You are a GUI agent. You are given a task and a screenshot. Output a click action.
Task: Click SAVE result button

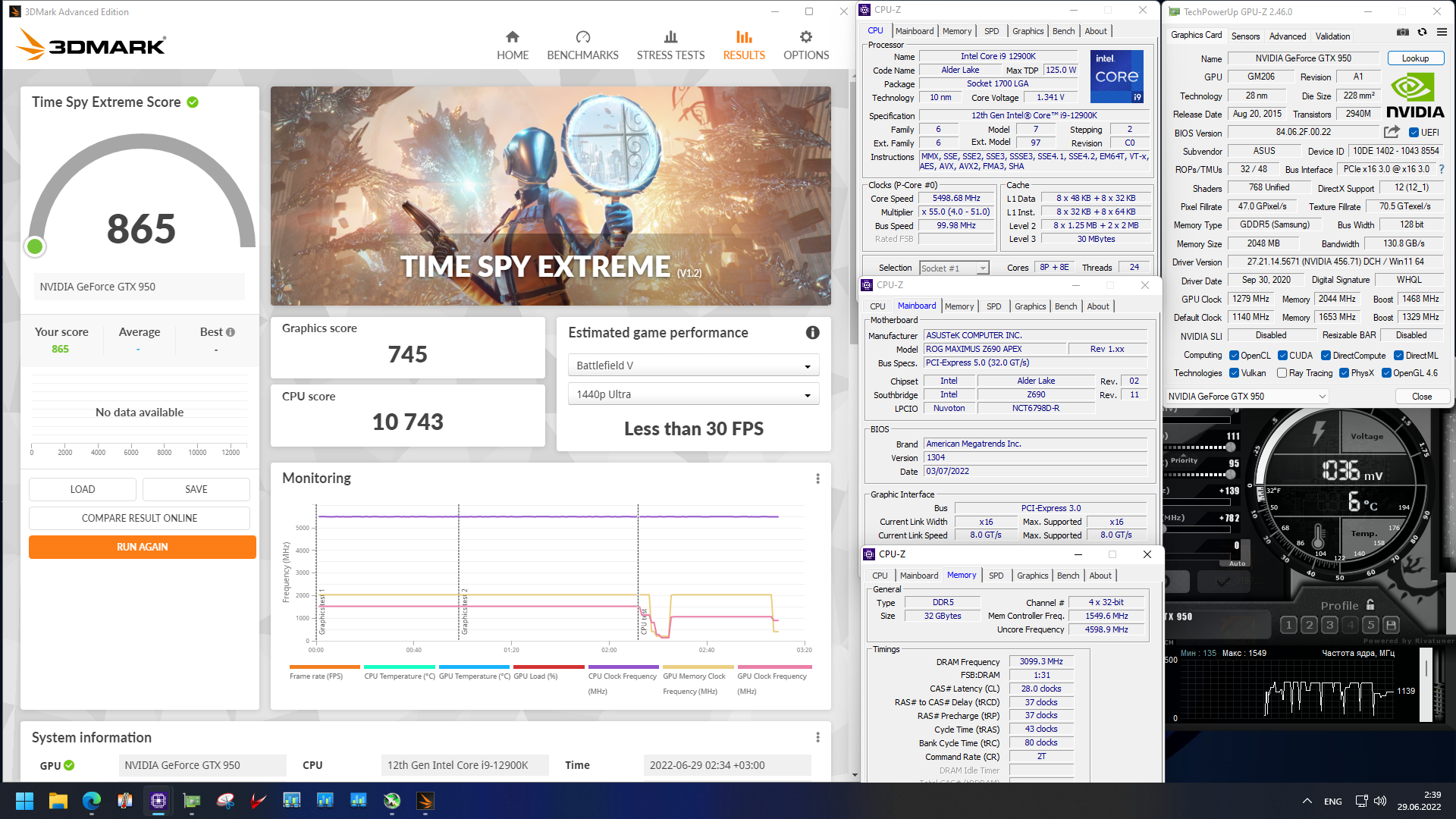coord(196,489)
